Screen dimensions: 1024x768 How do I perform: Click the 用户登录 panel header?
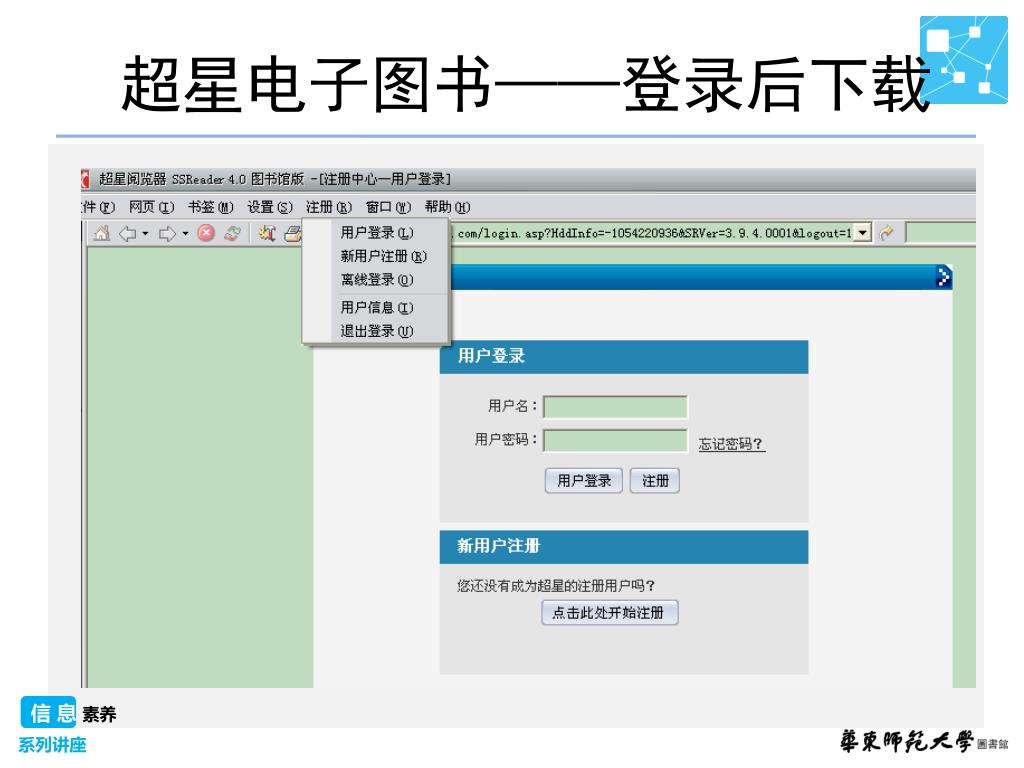coord(624,357)
